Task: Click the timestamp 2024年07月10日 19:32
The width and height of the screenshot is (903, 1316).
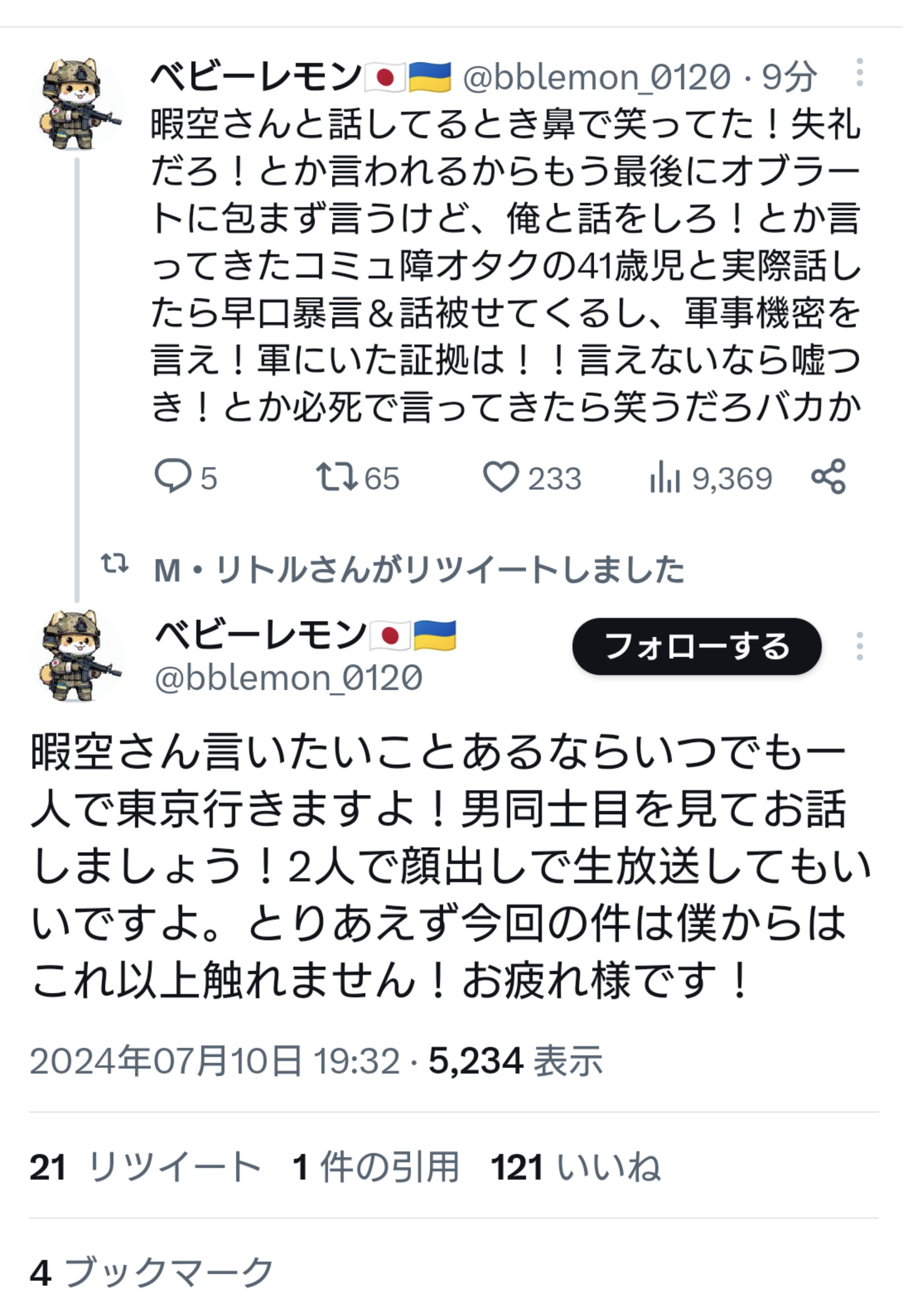Action: pyautogui.click(x=215, y=1061)
